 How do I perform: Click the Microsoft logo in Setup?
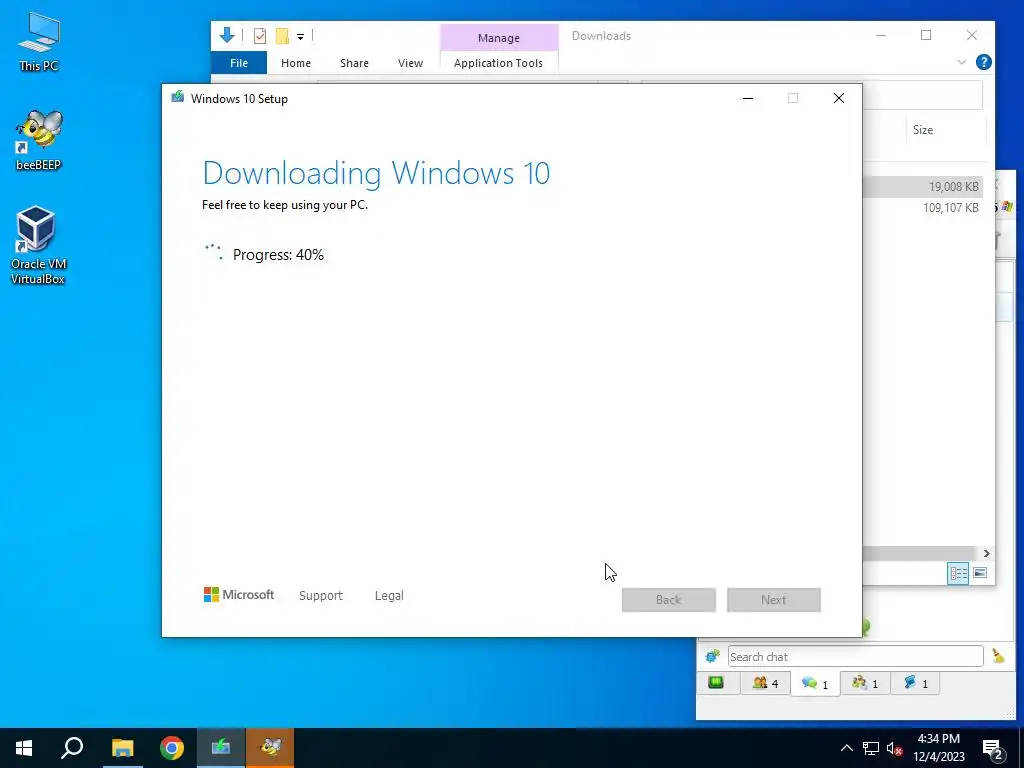click(238, 595)
